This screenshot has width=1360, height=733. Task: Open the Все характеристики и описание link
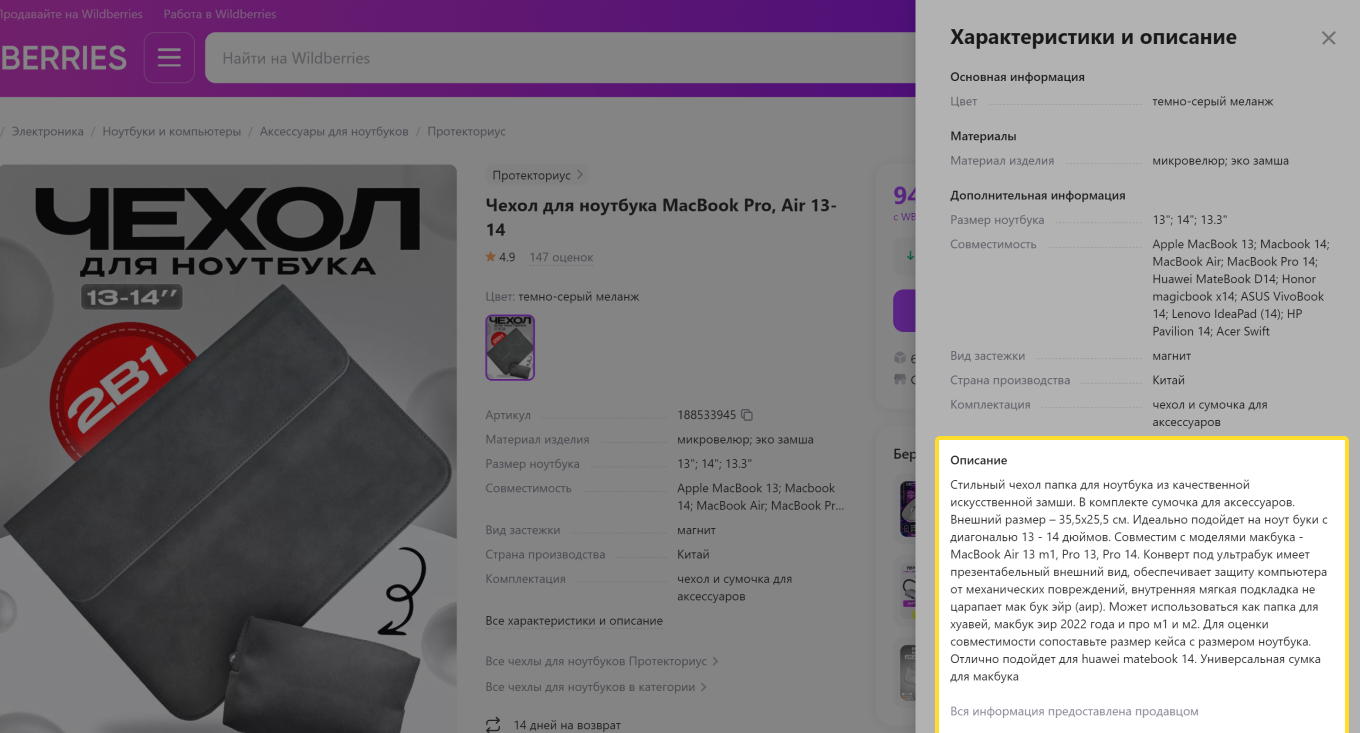pyautogui.click(x=574, y=621)
